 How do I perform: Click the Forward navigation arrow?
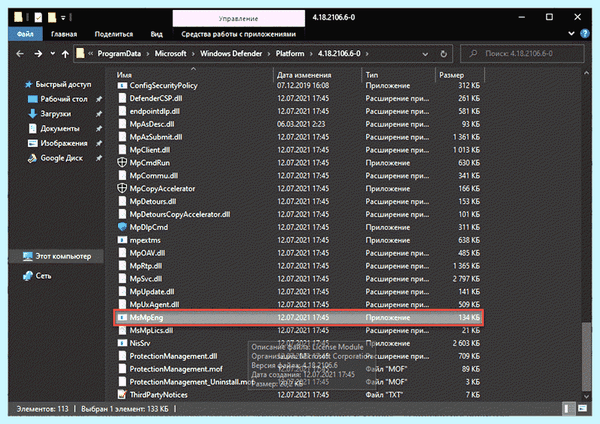(38, 54)
